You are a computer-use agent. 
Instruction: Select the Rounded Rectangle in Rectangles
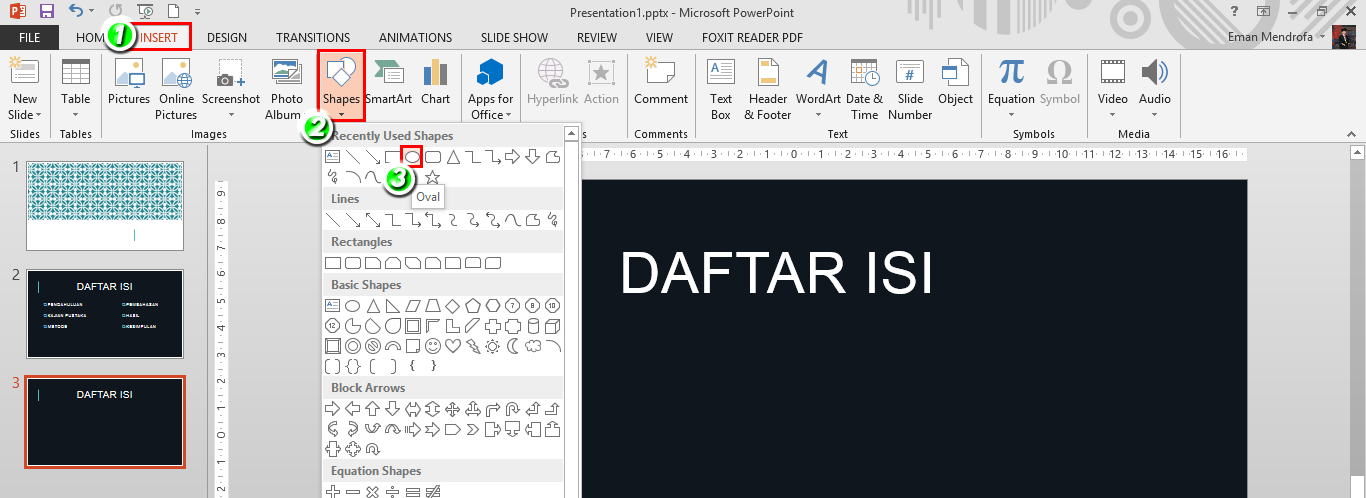click(352, 263)
